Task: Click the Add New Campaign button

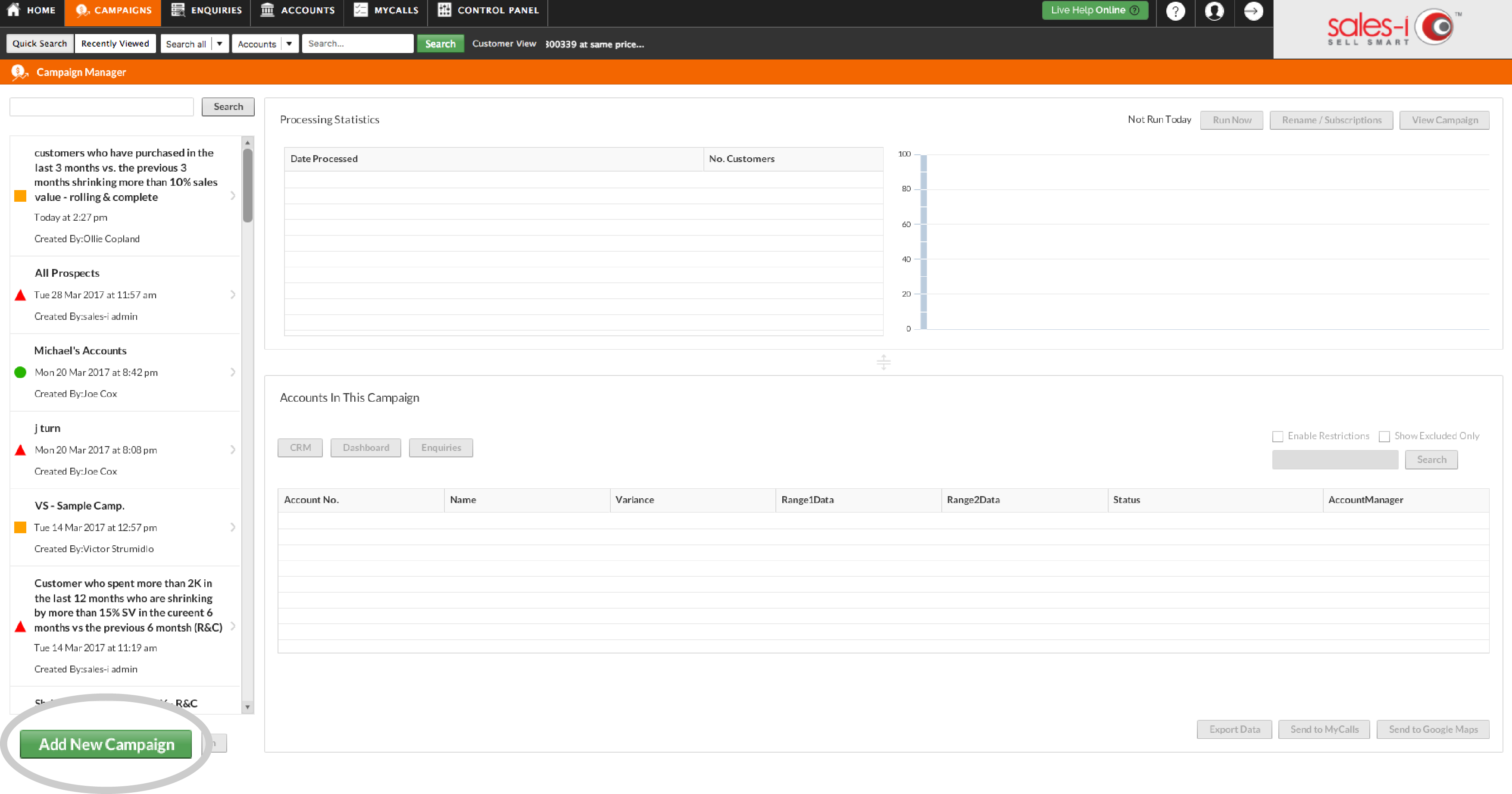Action: click(x=106, y=744)
